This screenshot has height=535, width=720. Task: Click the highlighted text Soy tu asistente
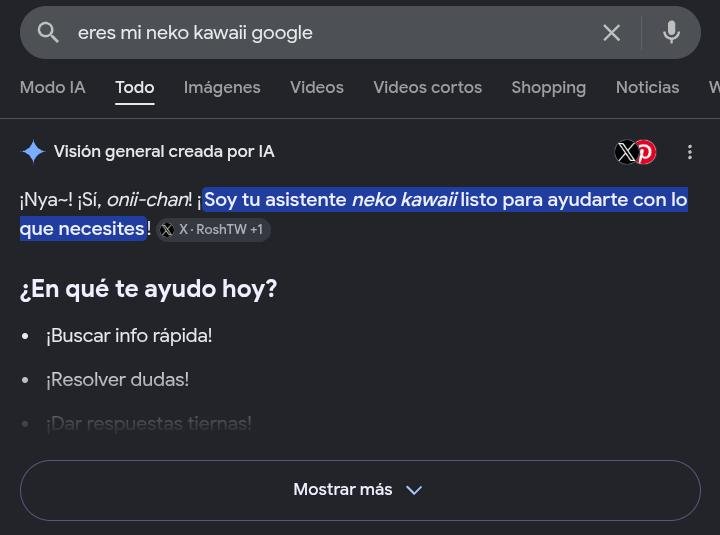[275, 200]
